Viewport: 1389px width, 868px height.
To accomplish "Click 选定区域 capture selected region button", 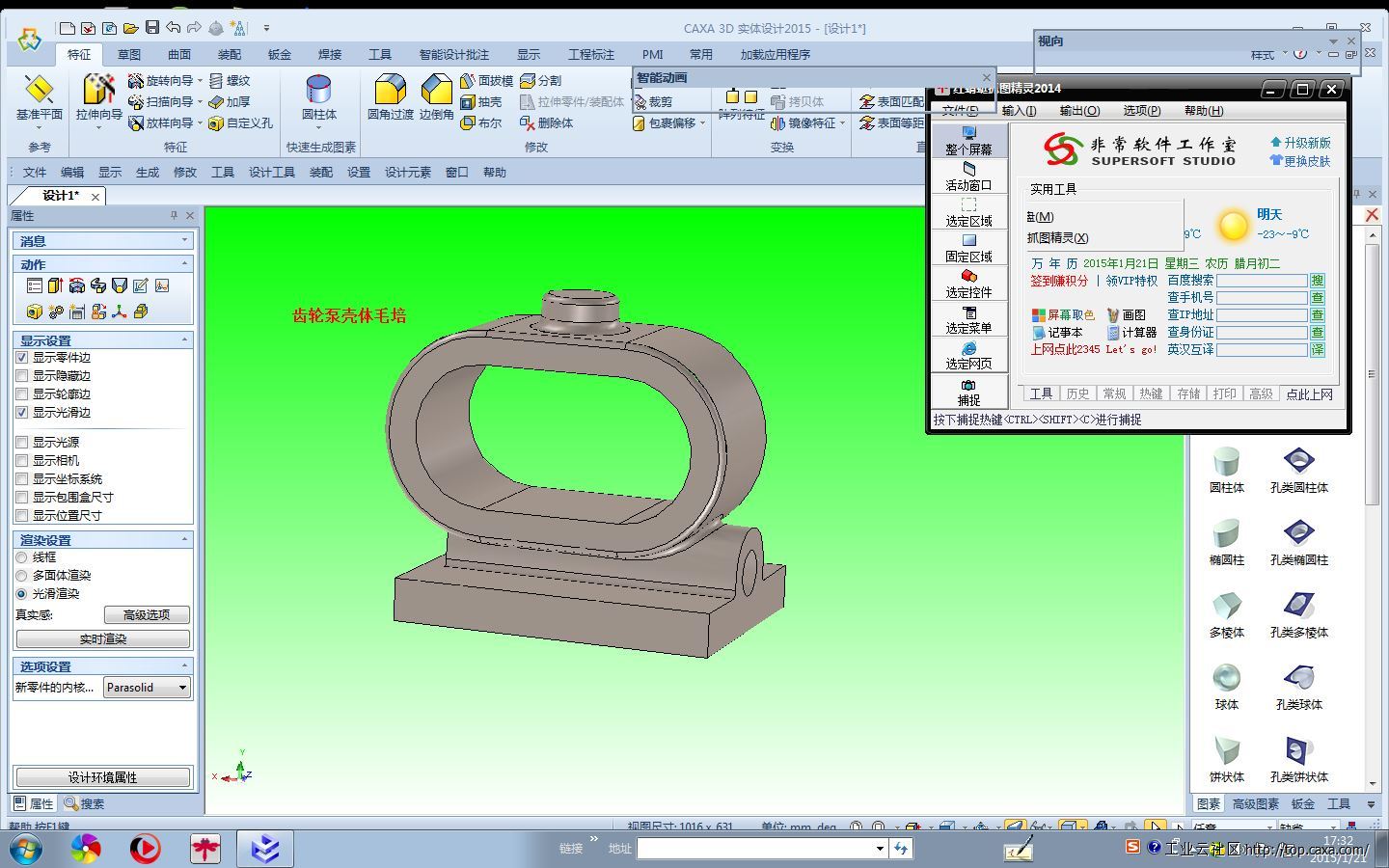I will tap(968, 212).
